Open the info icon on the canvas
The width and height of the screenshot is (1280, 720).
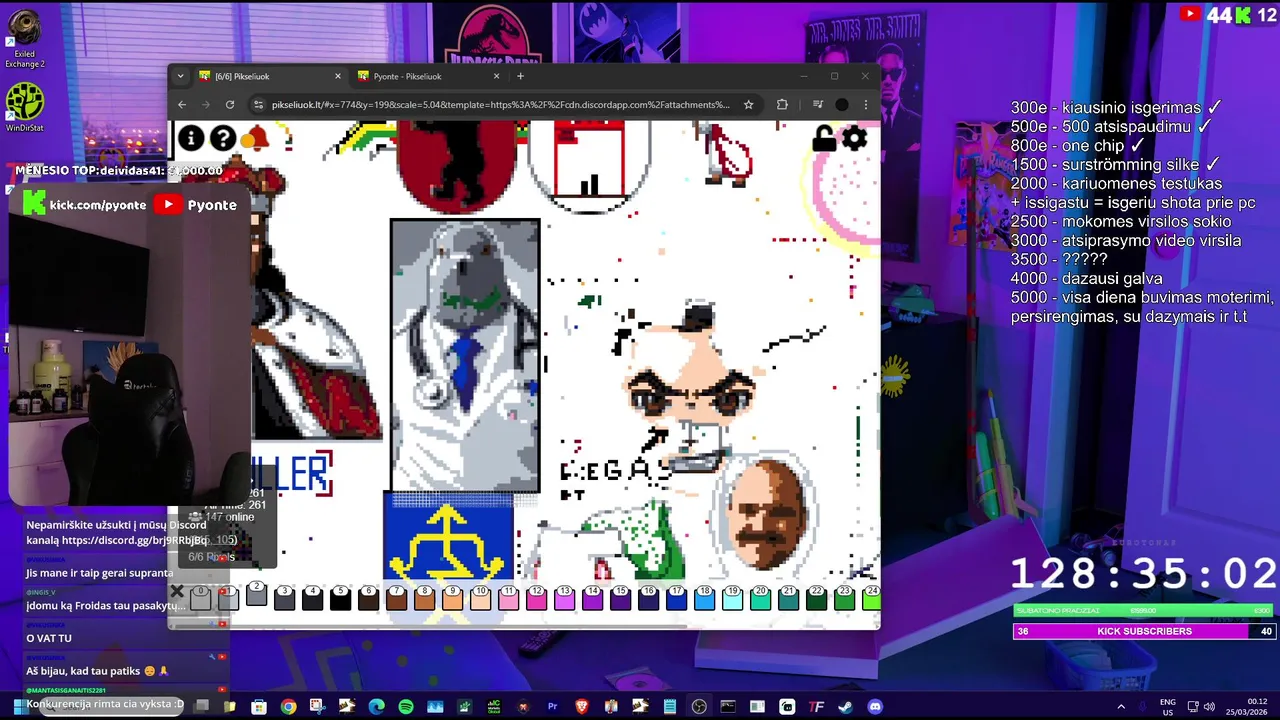click(x=191, y=139)
